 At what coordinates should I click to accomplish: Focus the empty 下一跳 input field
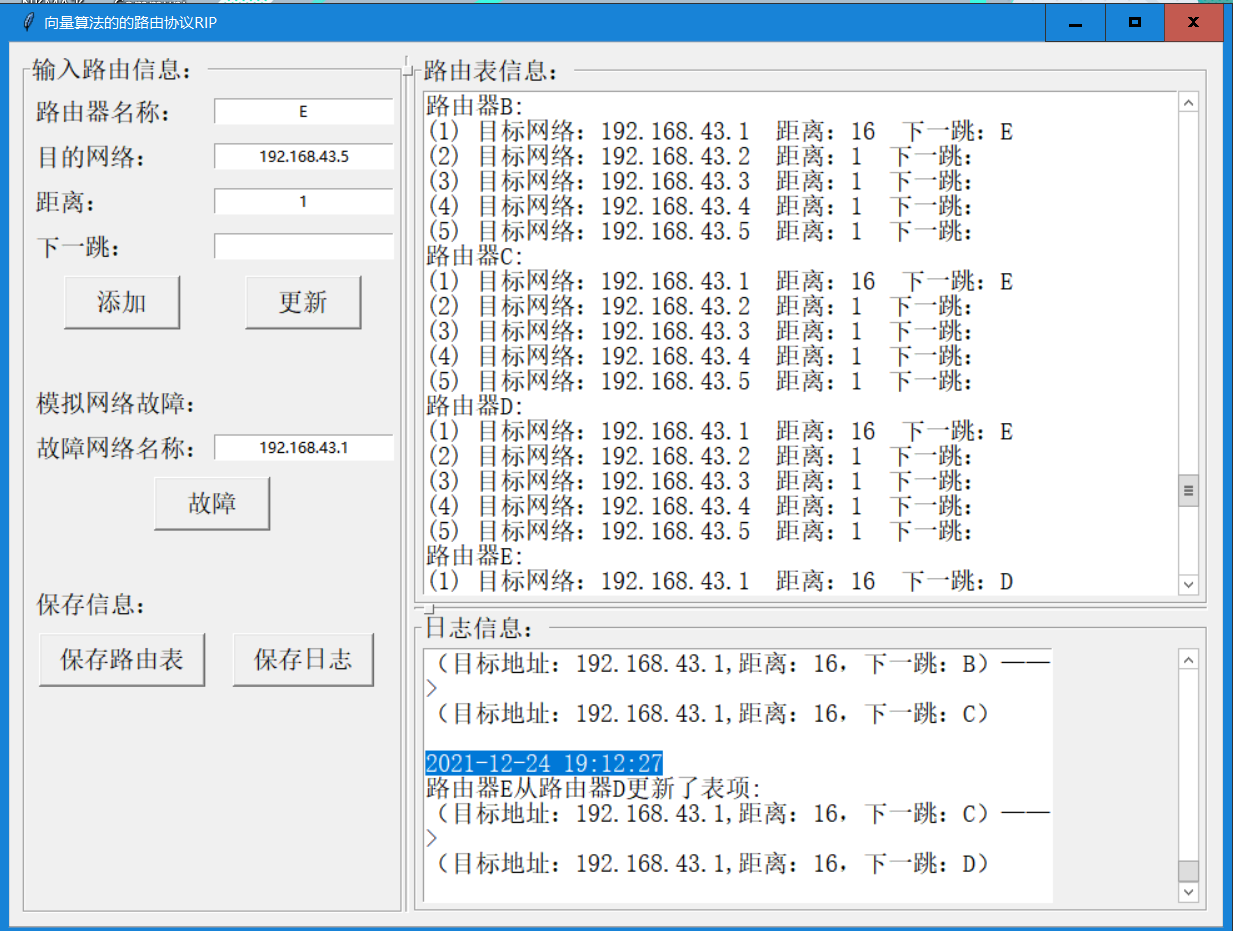point(304,247)
